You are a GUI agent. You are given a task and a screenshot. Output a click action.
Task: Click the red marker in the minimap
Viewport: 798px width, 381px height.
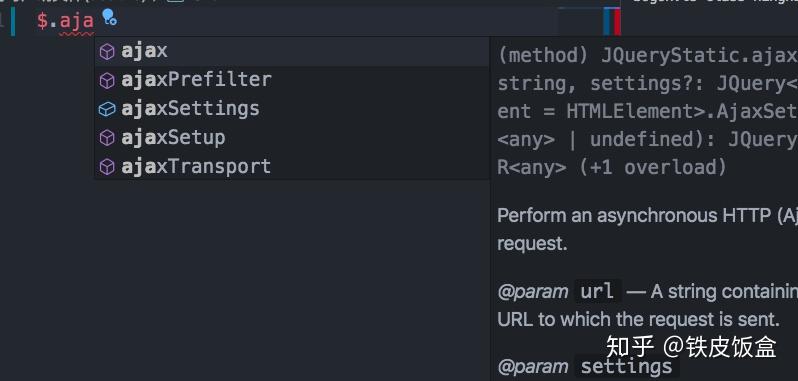[x=617, y=22]
